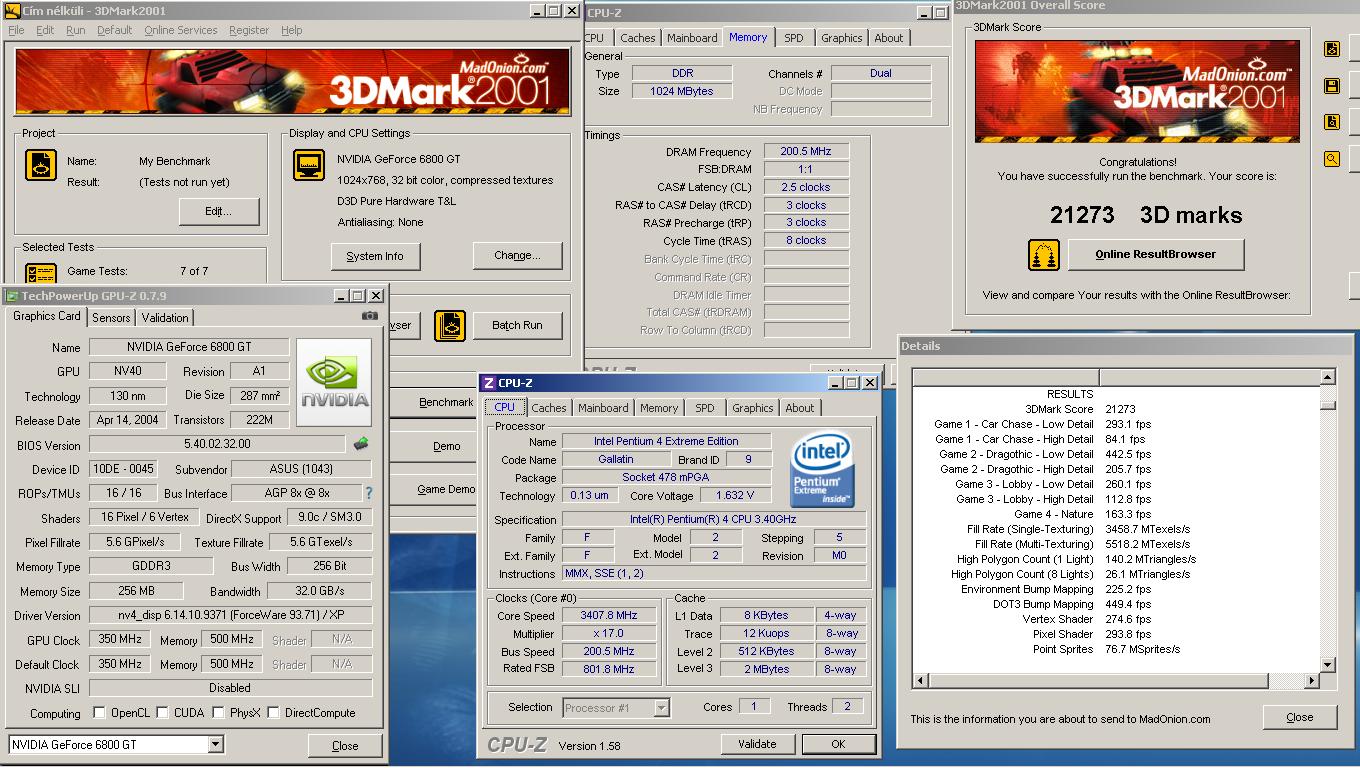This screenshot has height=768, width=1360.
Task: Click the Core Speed value 3407.8 MHz
Action: tap(609, 616)
